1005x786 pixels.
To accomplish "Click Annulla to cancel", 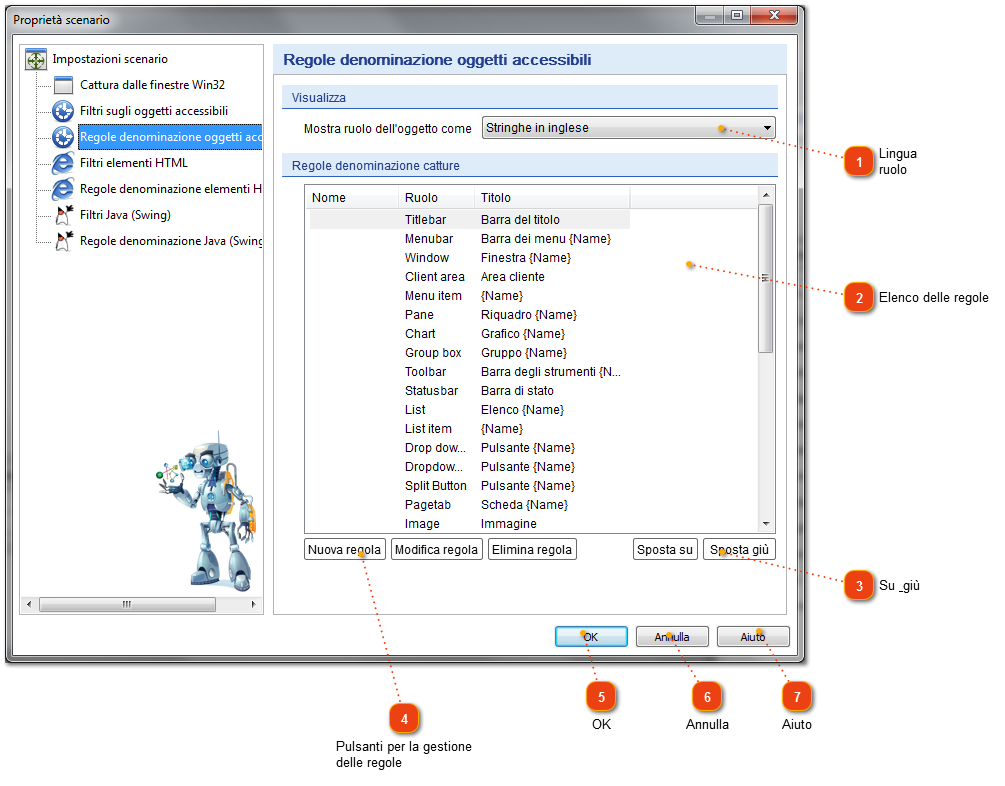I will pos(672,637).
